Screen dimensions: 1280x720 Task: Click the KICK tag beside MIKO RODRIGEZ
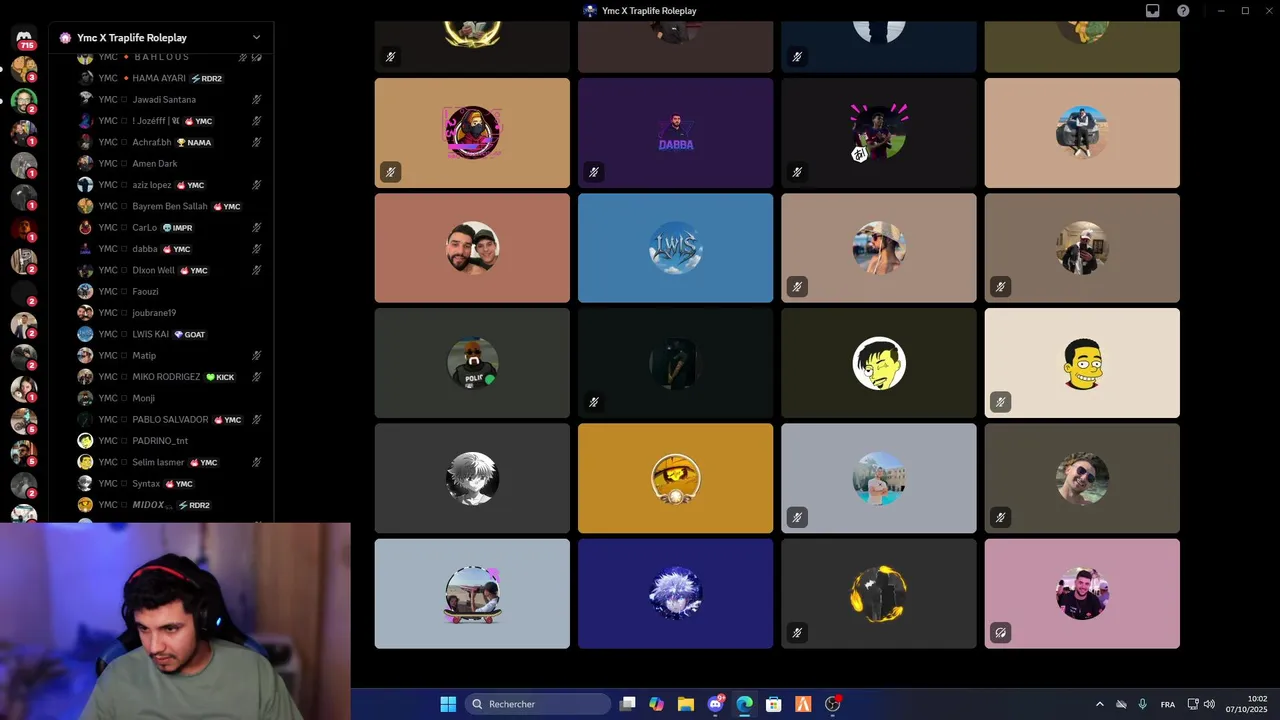pos(220,377)
